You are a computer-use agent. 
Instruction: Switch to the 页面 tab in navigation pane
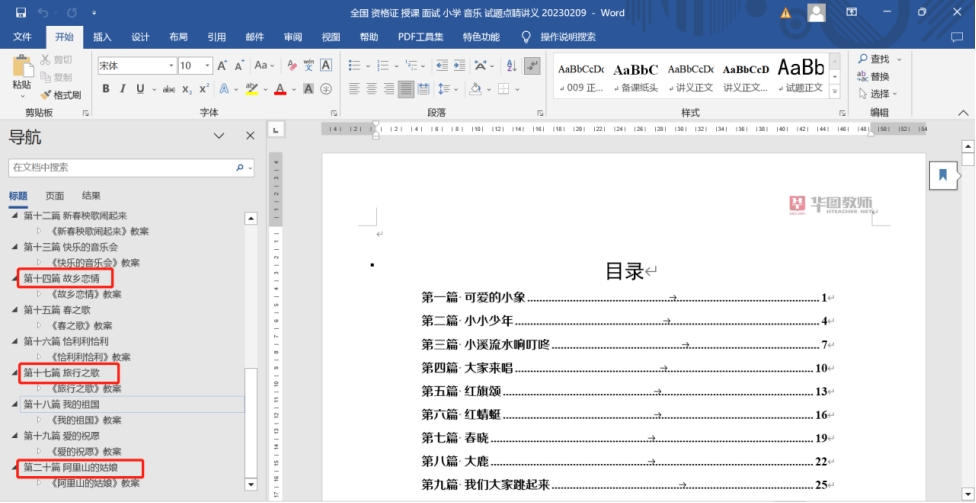pyautogui.click(x=55, y=196)
